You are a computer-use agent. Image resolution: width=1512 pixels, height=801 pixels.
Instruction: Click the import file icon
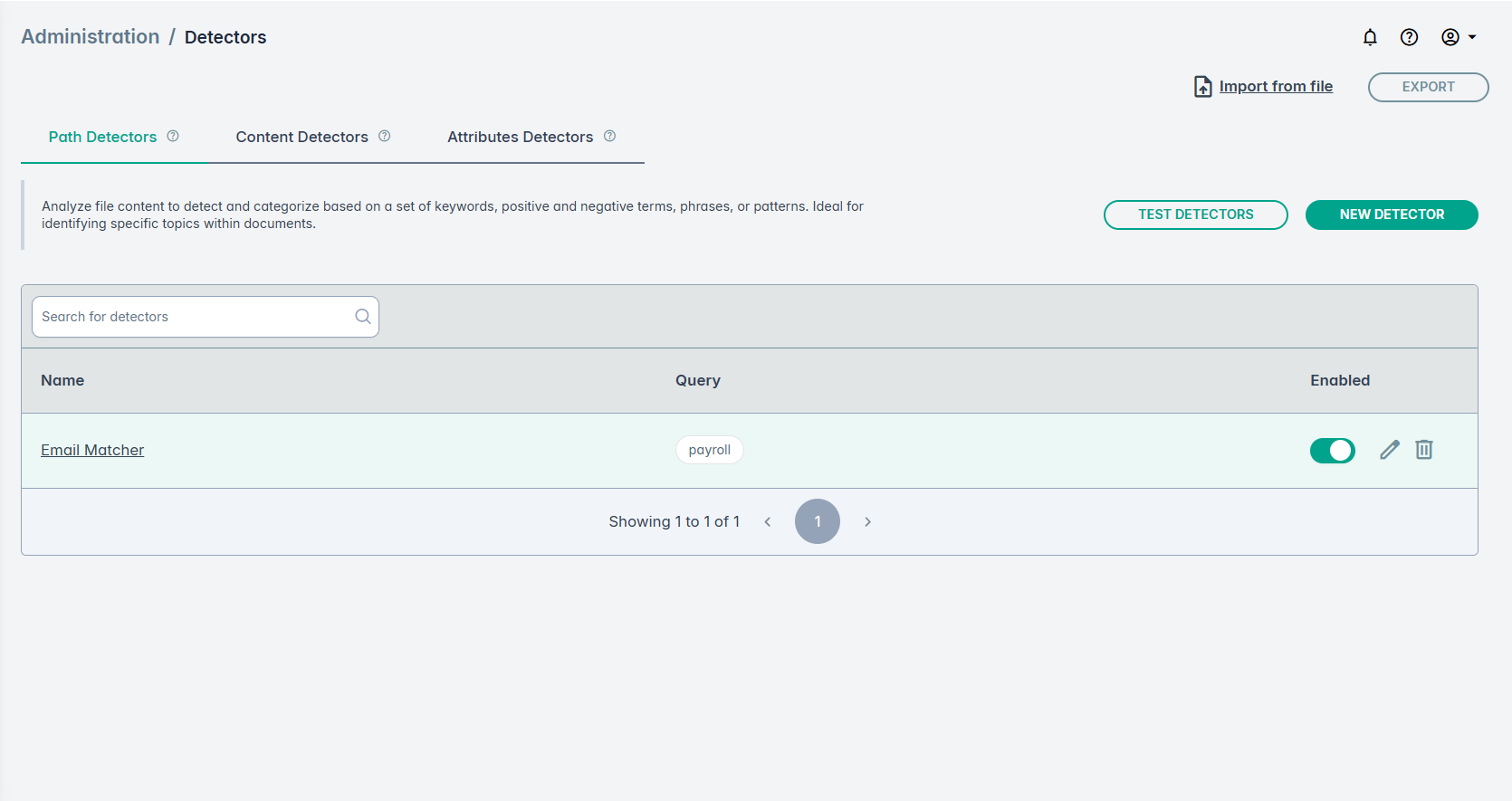1202,87
